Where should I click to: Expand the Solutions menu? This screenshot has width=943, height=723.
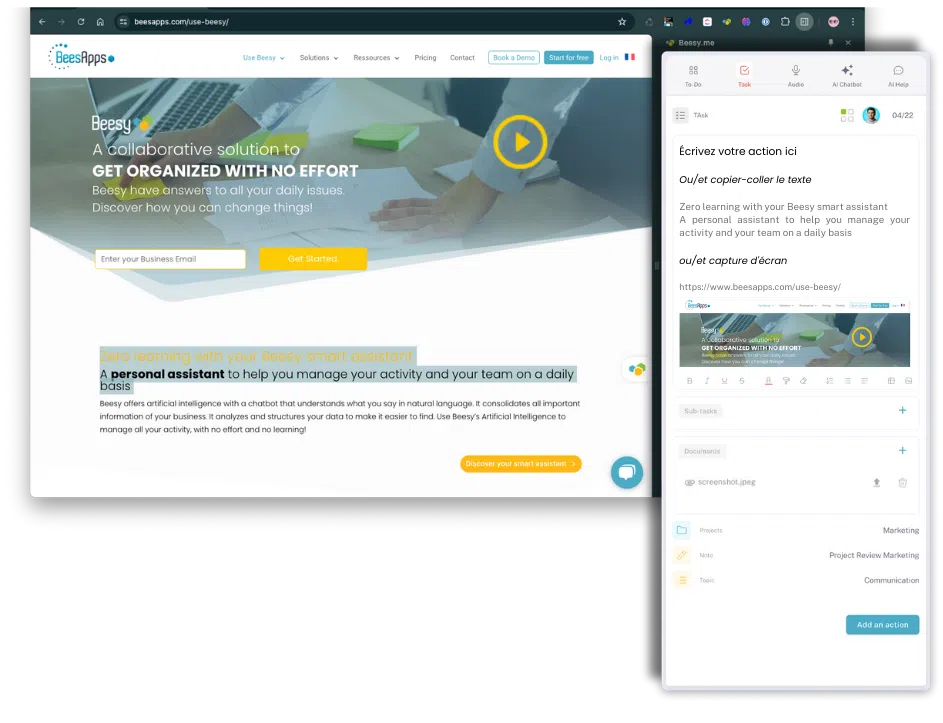click(x=319, y=58)
